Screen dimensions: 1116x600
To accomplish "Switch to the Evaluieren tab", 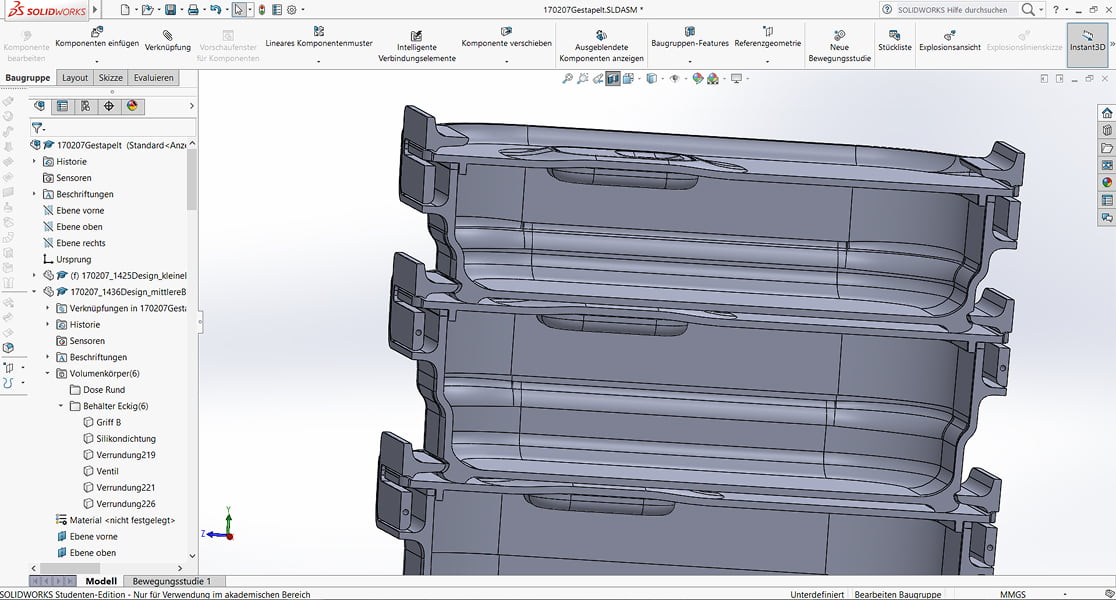I will coord(153,77).
